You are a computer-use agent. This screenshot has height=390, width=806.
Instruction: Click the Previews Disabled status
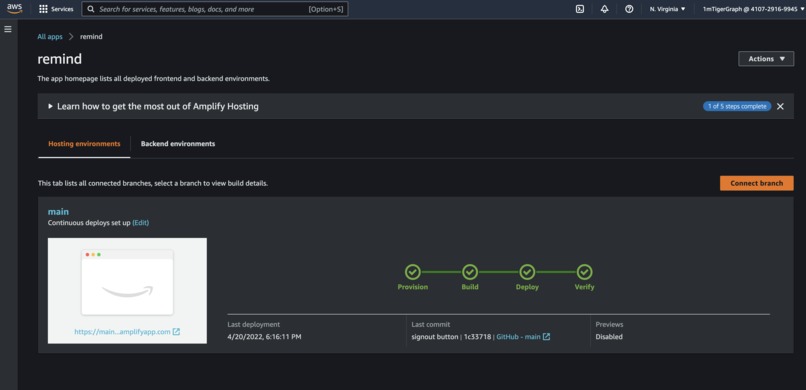(609, 337)
